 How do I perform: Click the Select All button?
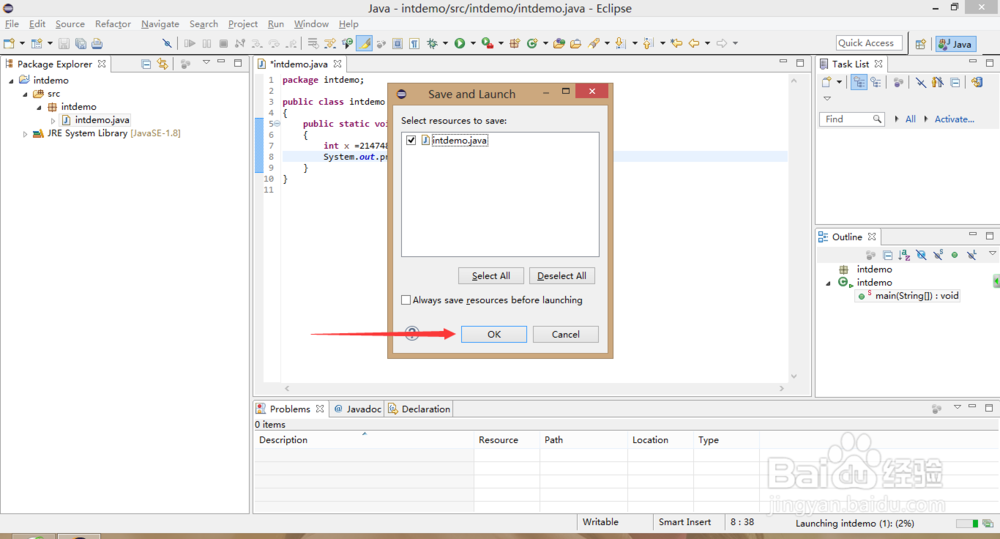(491, 276)
